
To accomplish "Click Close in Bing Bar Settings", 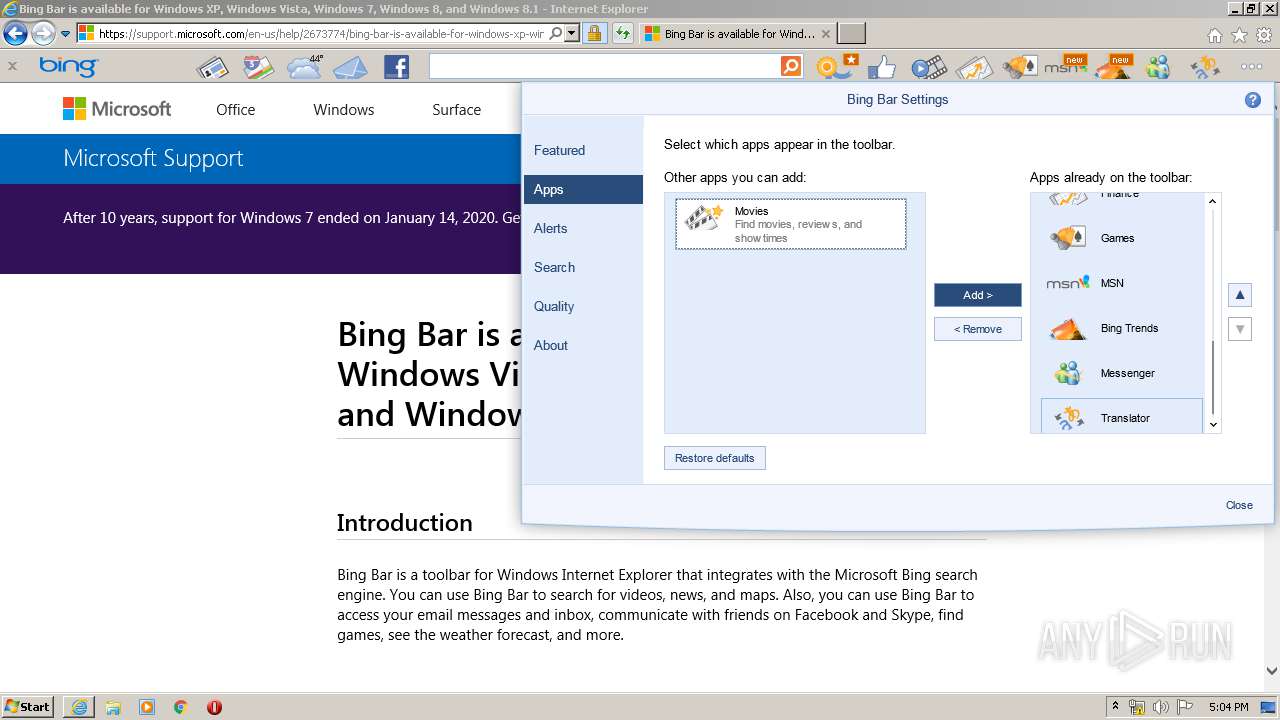I will tap(1239, 505).
